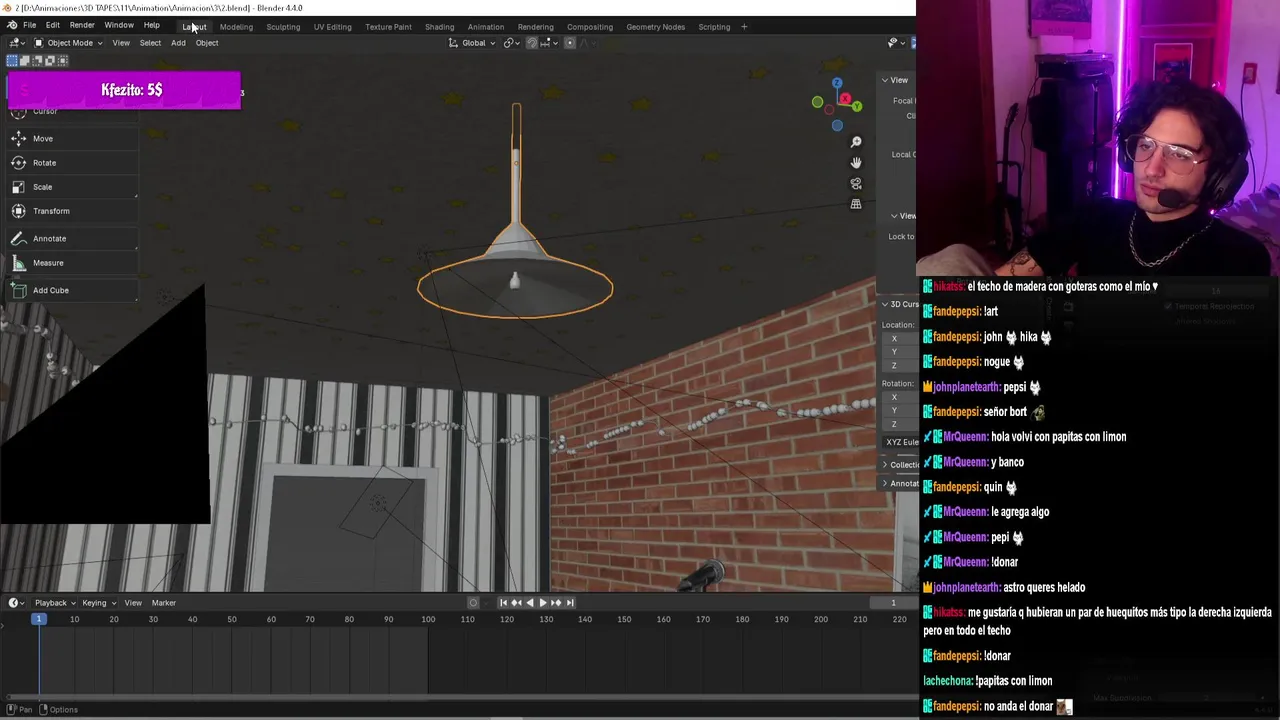
Task: Open the timeline editor type icon
Action: click(x=15, y=603)
